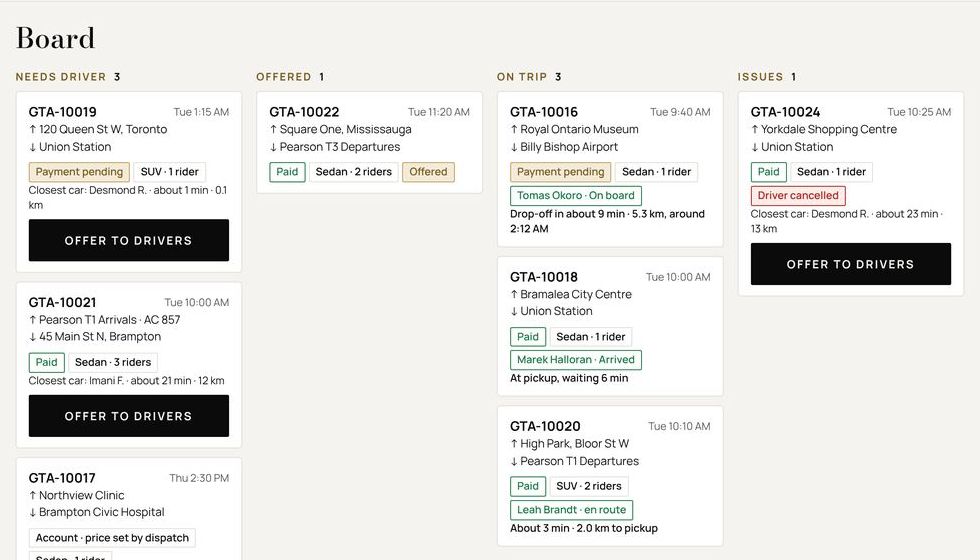Click the Driver cancelled status tag
The height and width of the screenshot is (560, 980).
point(798,196)
